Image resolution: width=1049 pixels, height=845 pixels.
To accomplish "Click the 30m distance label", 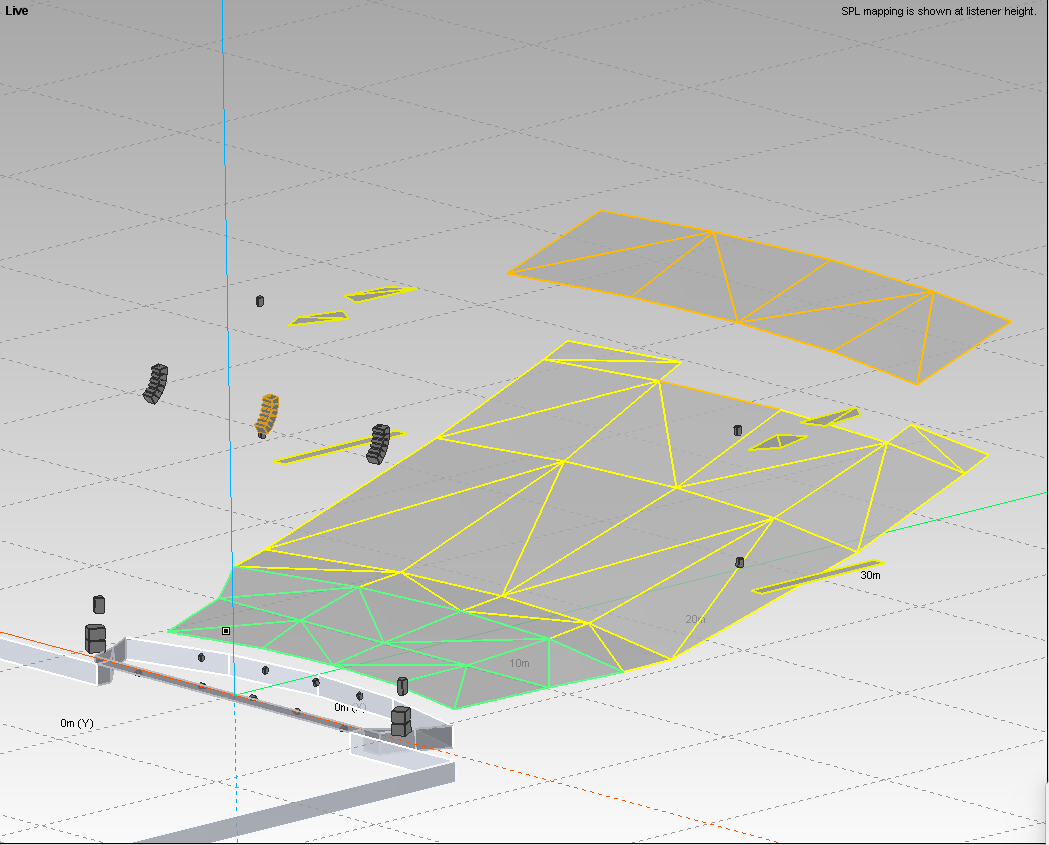I will [870, 575].
